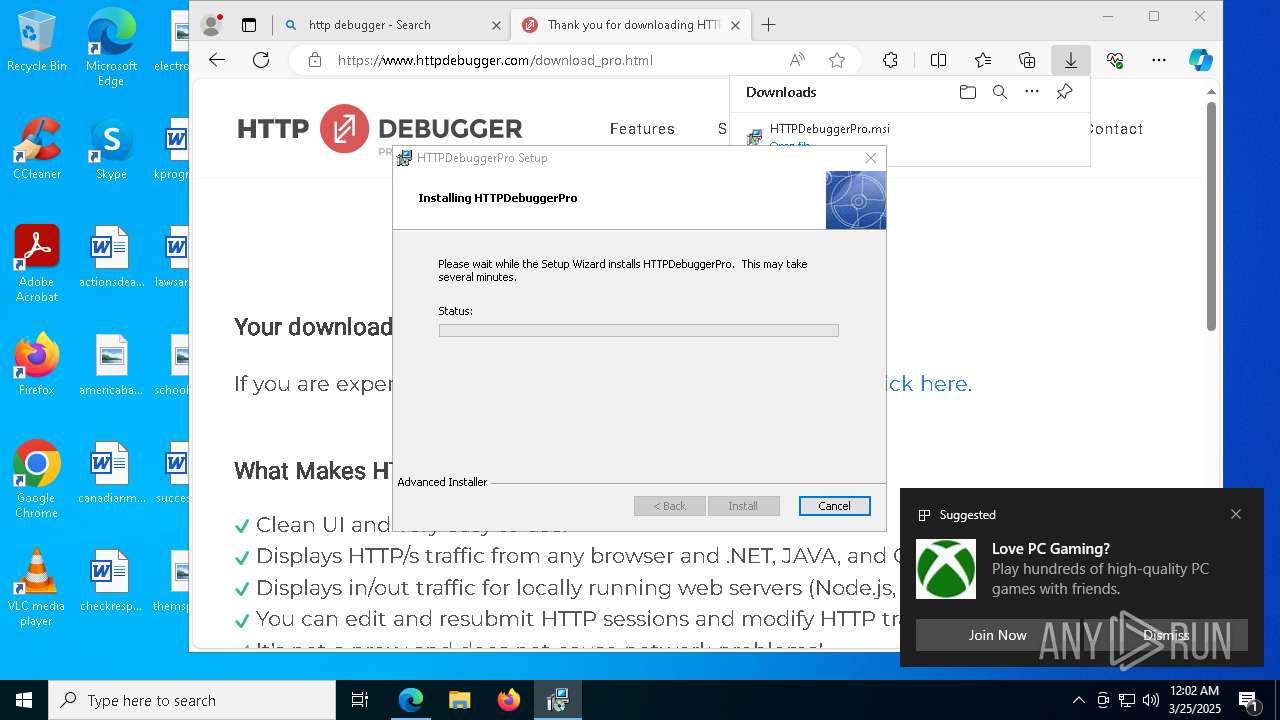The height and width of the screenshot is (720, 1280).
Task: Pin the Downloads panel
Action: [x=1064, y=92]
